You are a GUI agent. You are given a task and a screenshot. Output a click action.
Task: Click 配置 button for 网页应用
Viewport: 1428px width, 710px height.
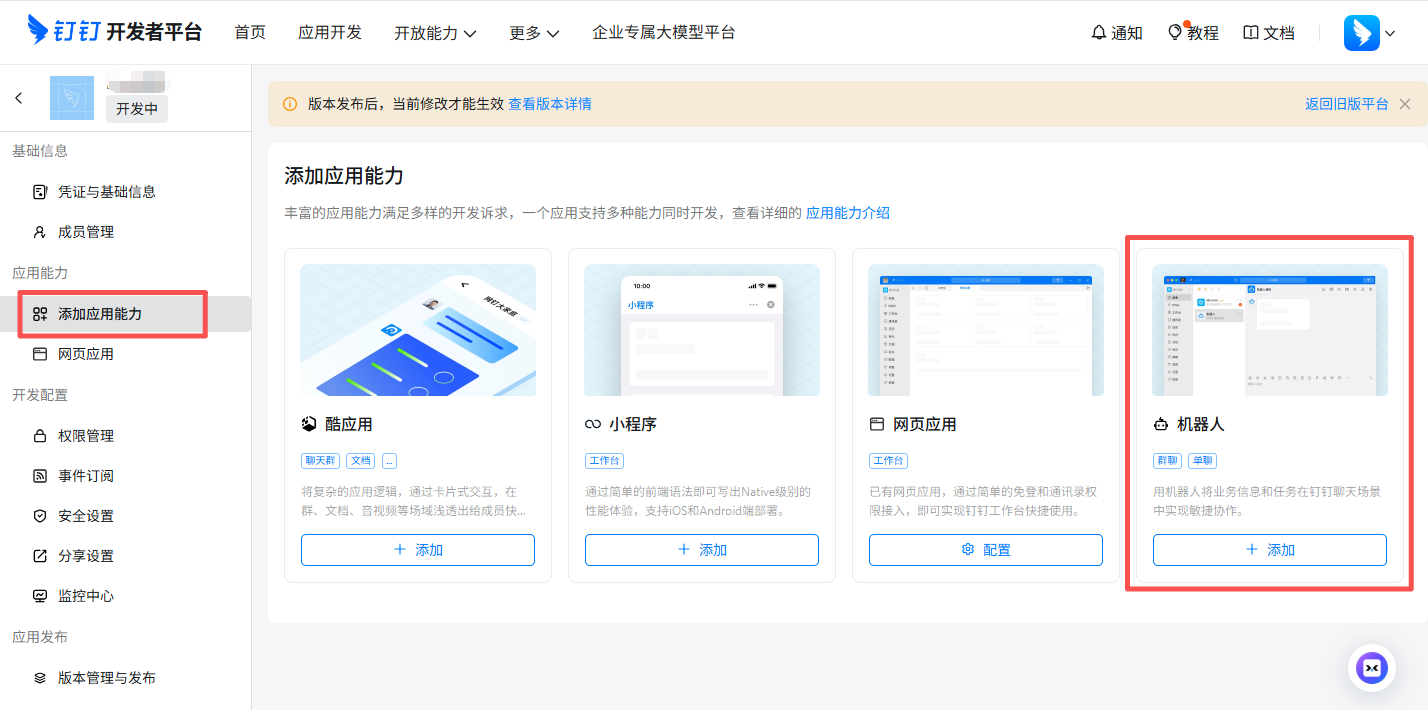coord(985,550)
